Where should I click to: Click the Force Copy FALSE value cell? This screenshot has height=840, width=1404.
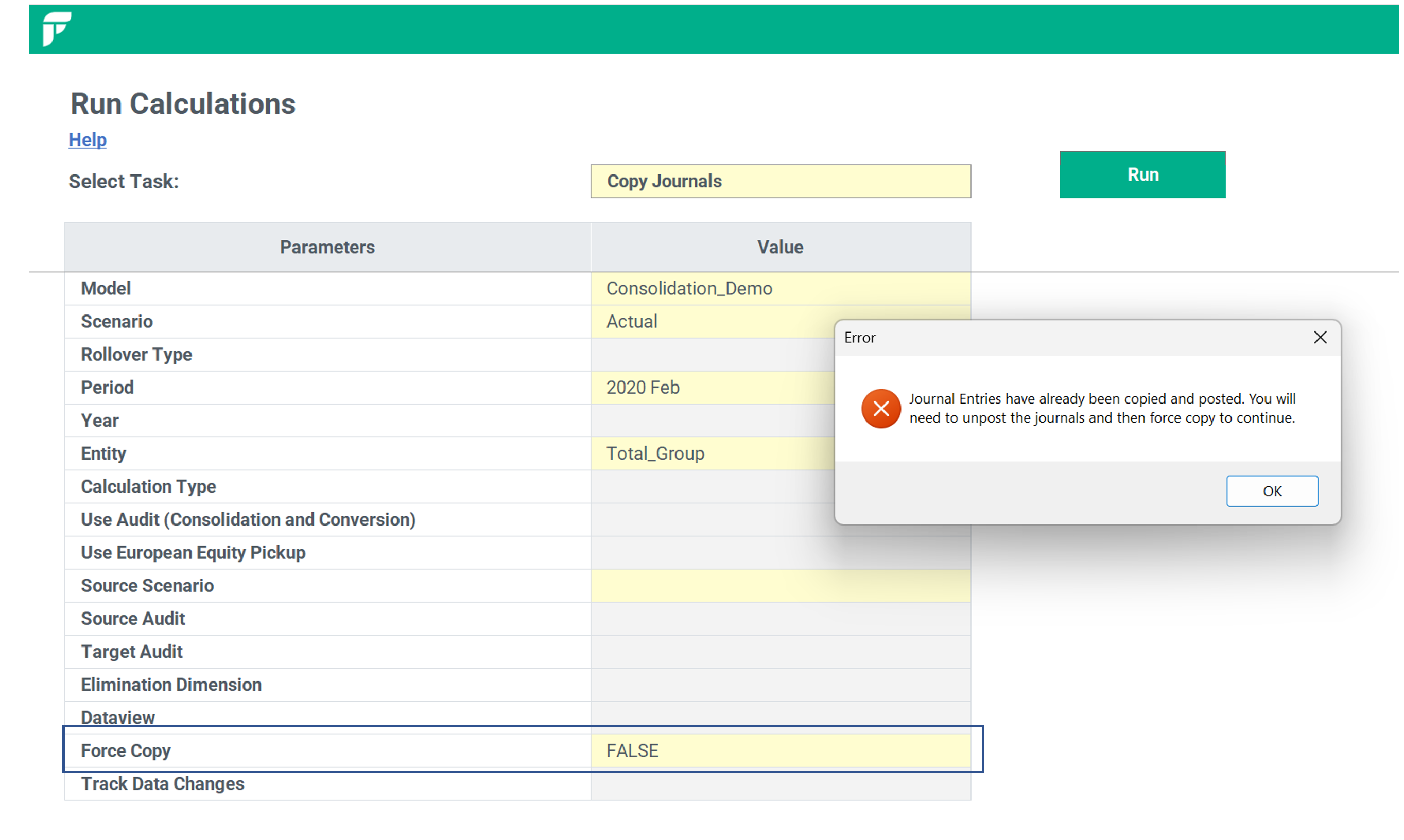click(781, 750)
